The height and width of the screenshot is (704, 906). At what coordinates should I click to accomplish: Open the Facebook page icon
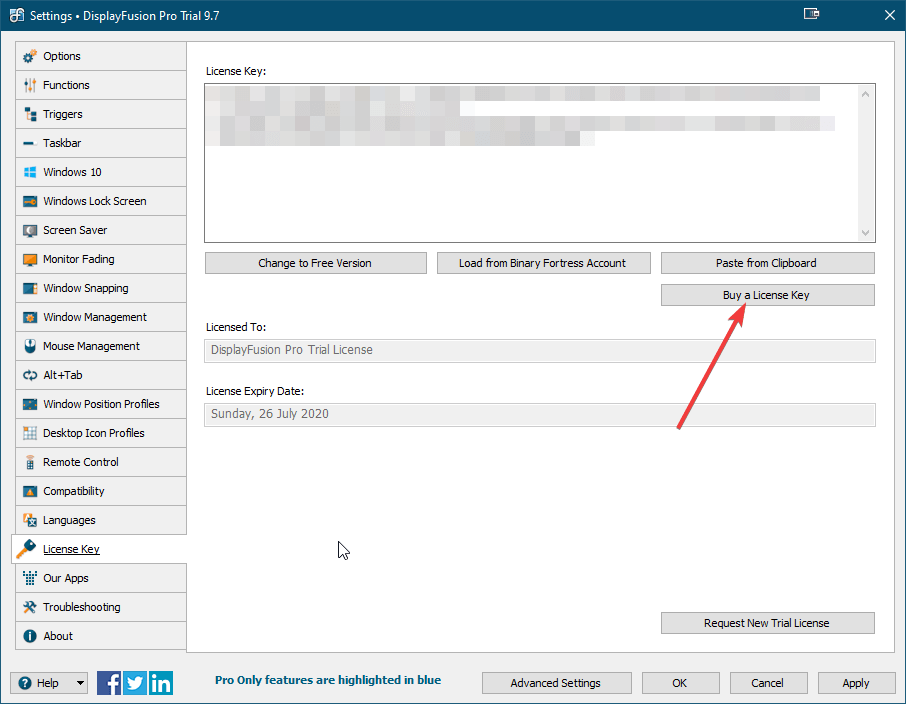tap(109, 683)
